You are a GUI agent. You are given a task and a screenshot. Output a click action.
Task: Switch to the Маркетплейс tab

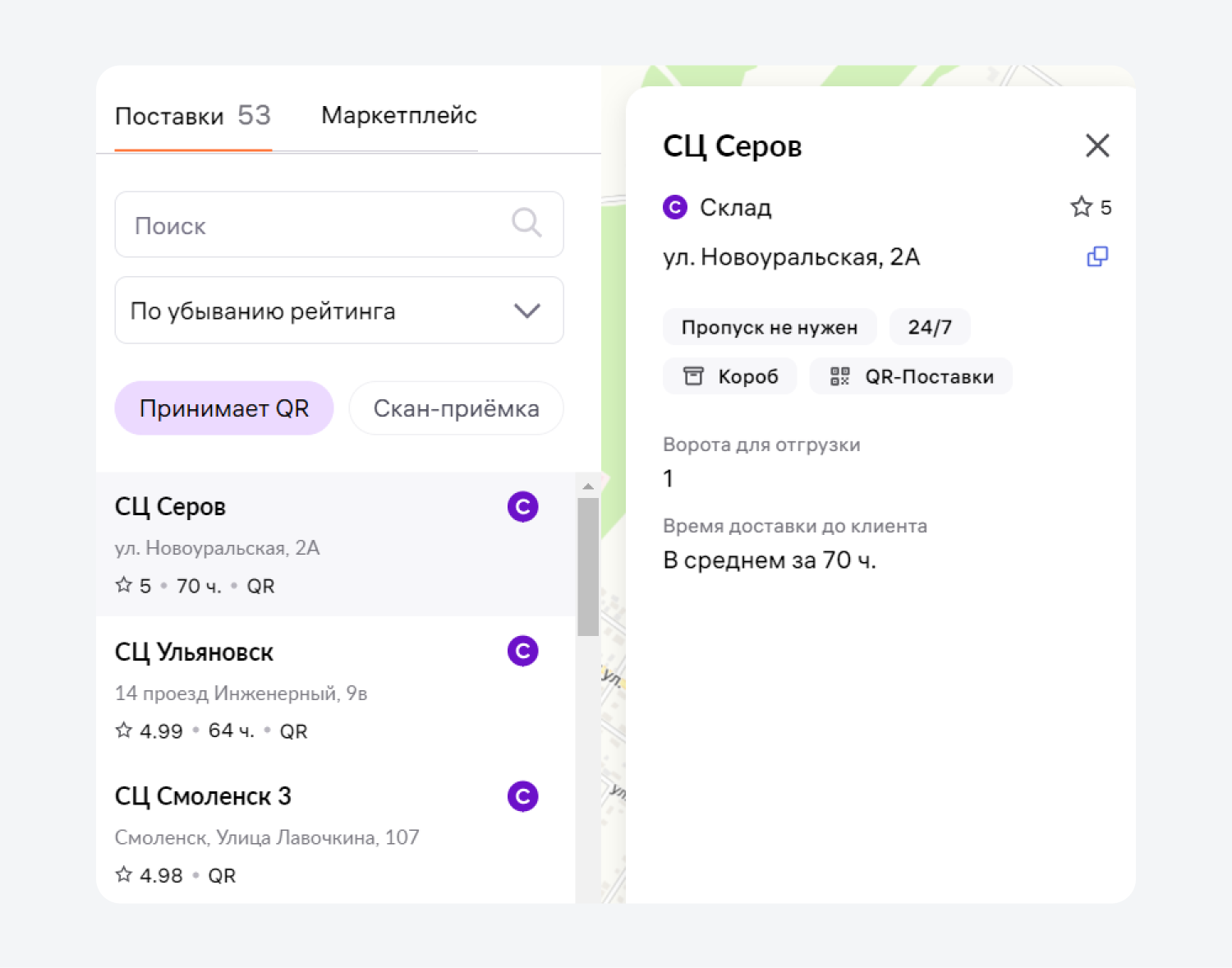[x=399, y=116]
